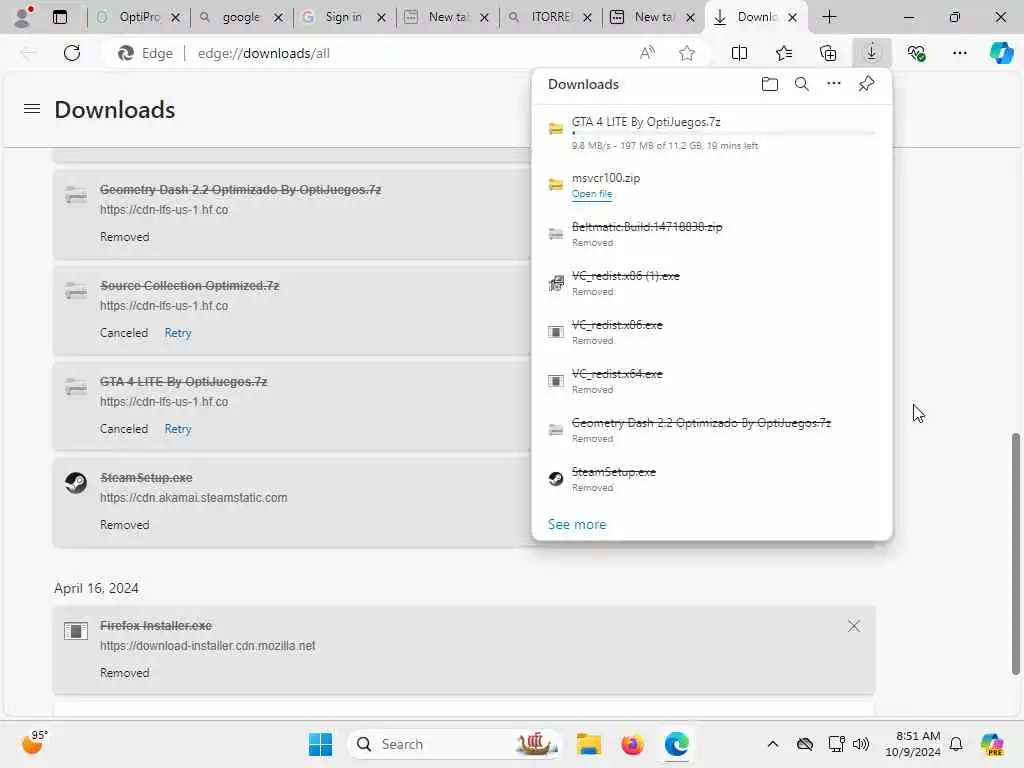Open the notifications bell icon

956,744
